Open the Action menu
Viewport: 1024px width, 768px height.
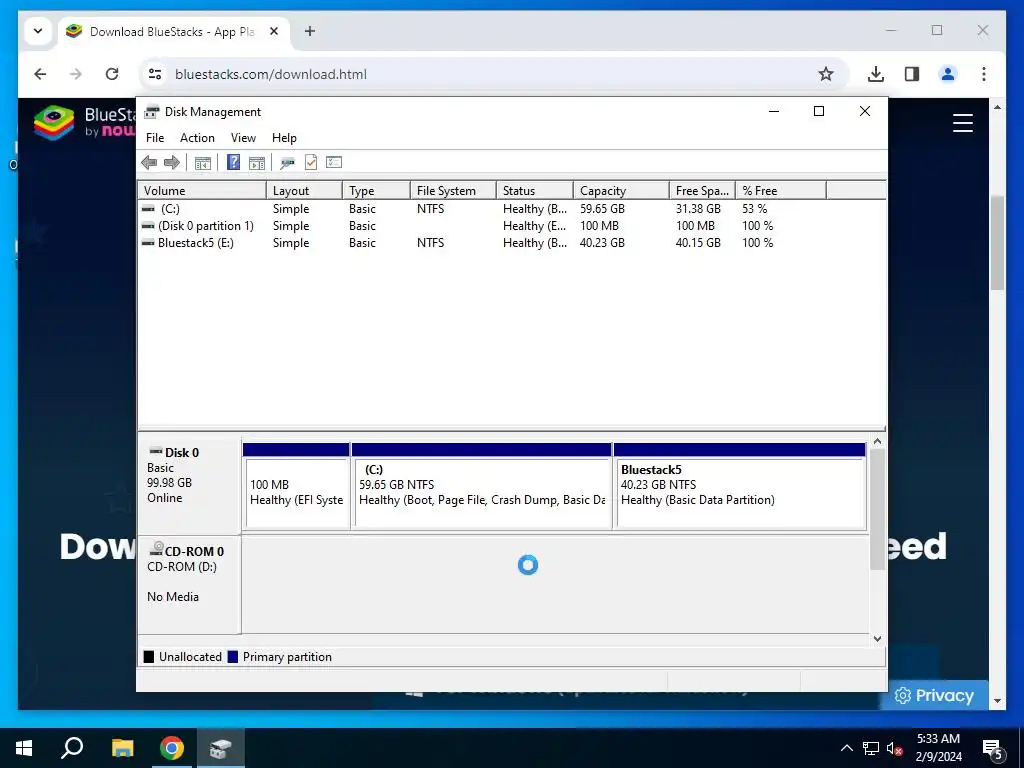coord(197,138)
